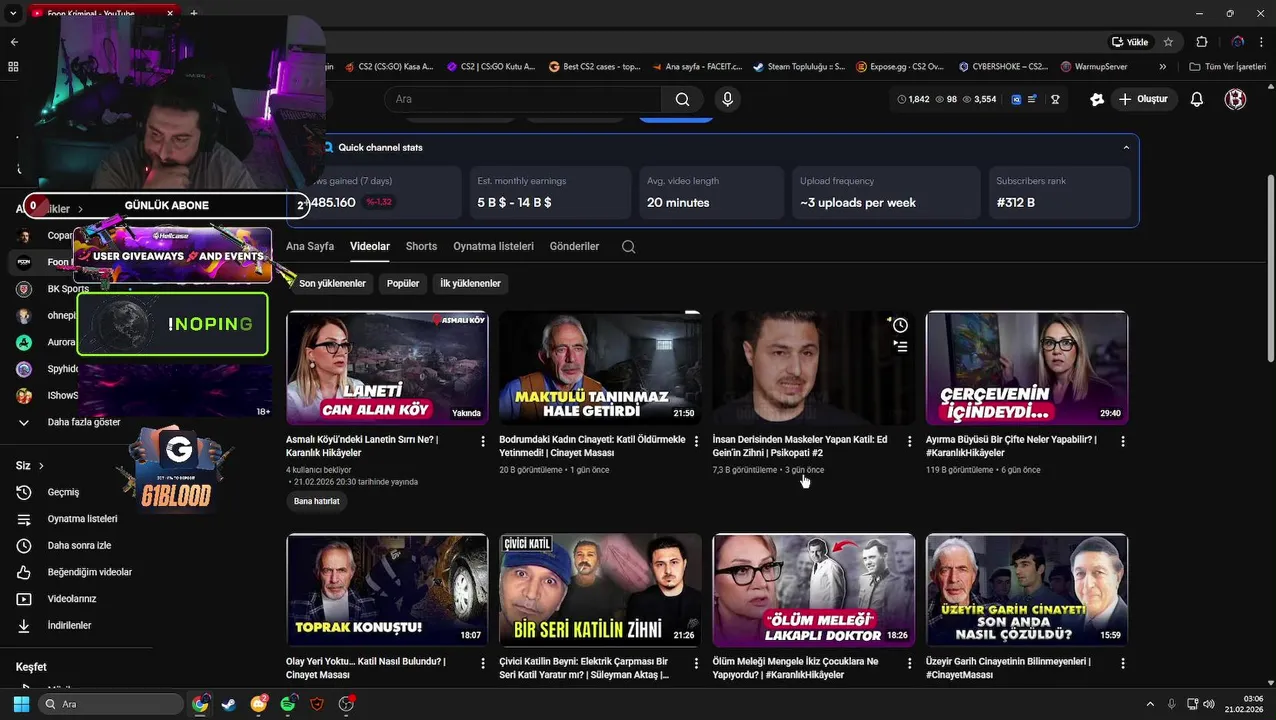The width and height of the screenshot is (1276, 720).
Task: Click Chrome icon in taskbar
Action: (x=200, y=704)
